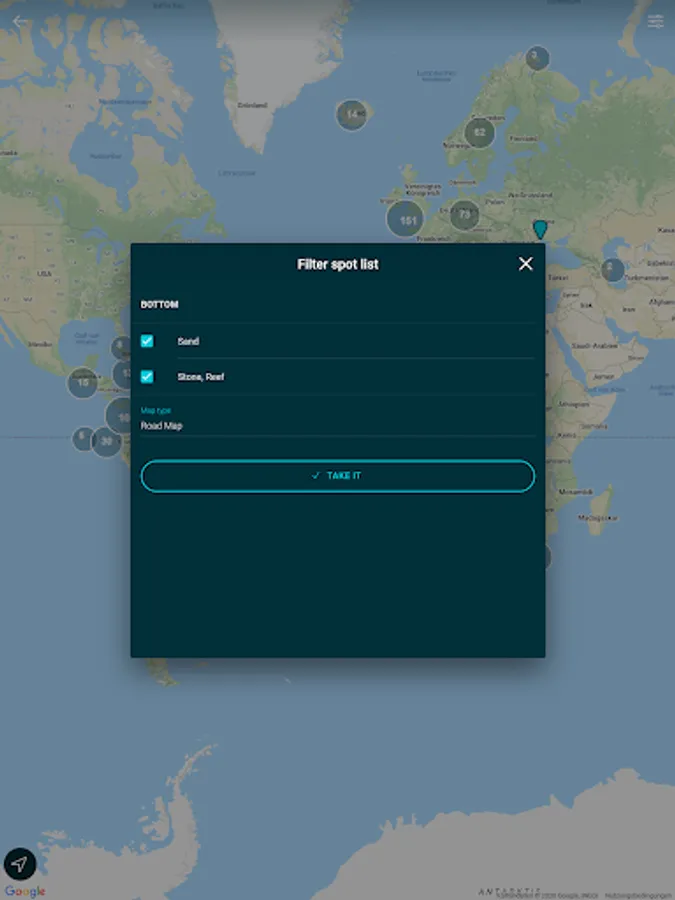
Task: Open filter settings icon at top right
Action: 655,21
